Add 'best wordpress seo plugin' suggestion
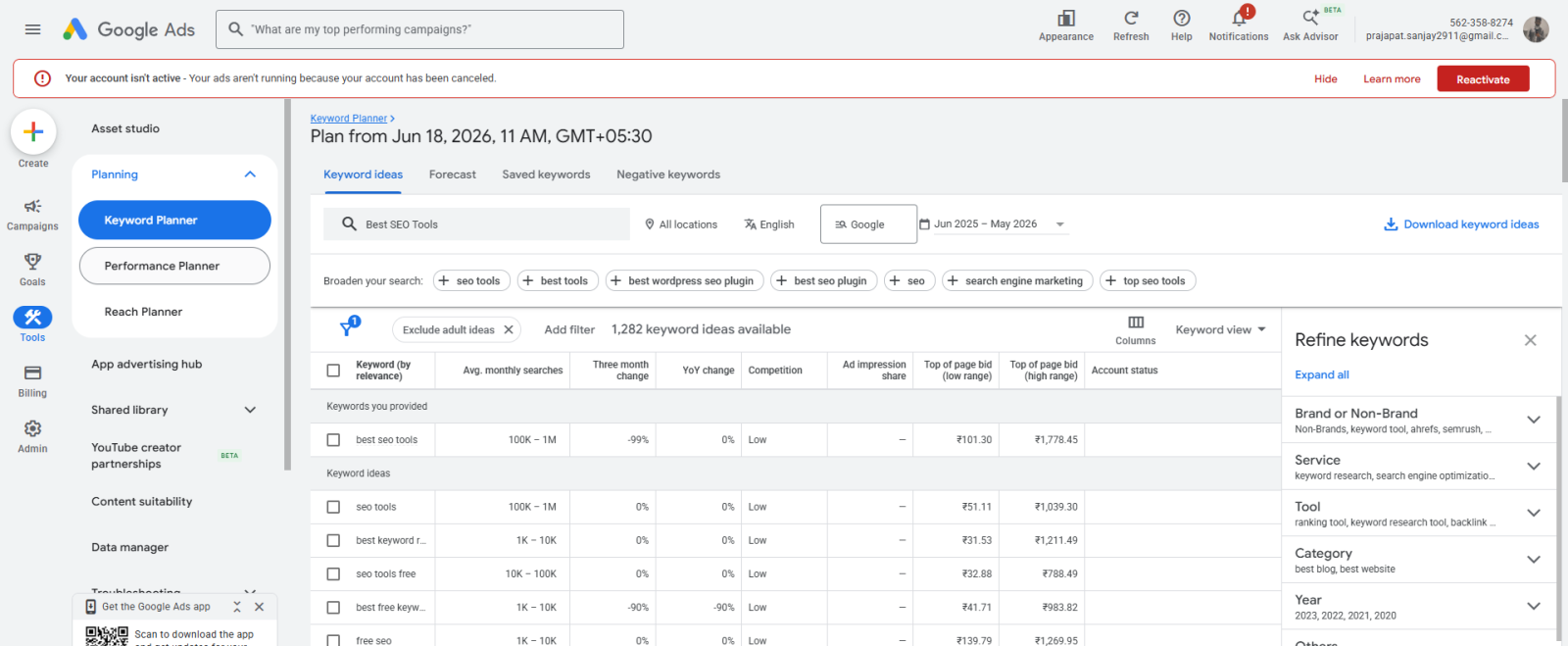Image resolution: width=1568 pixels, height=646 pixels. click(683, 280)
